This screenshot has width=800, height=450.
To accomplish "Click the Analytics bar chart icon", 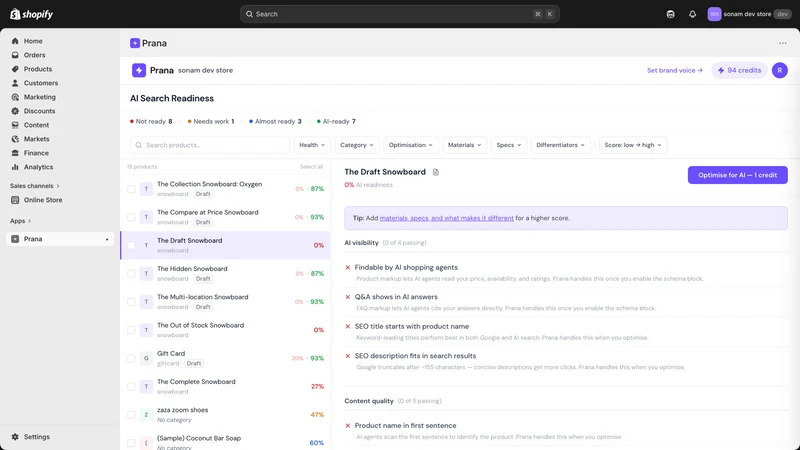I will coord(15,167).
